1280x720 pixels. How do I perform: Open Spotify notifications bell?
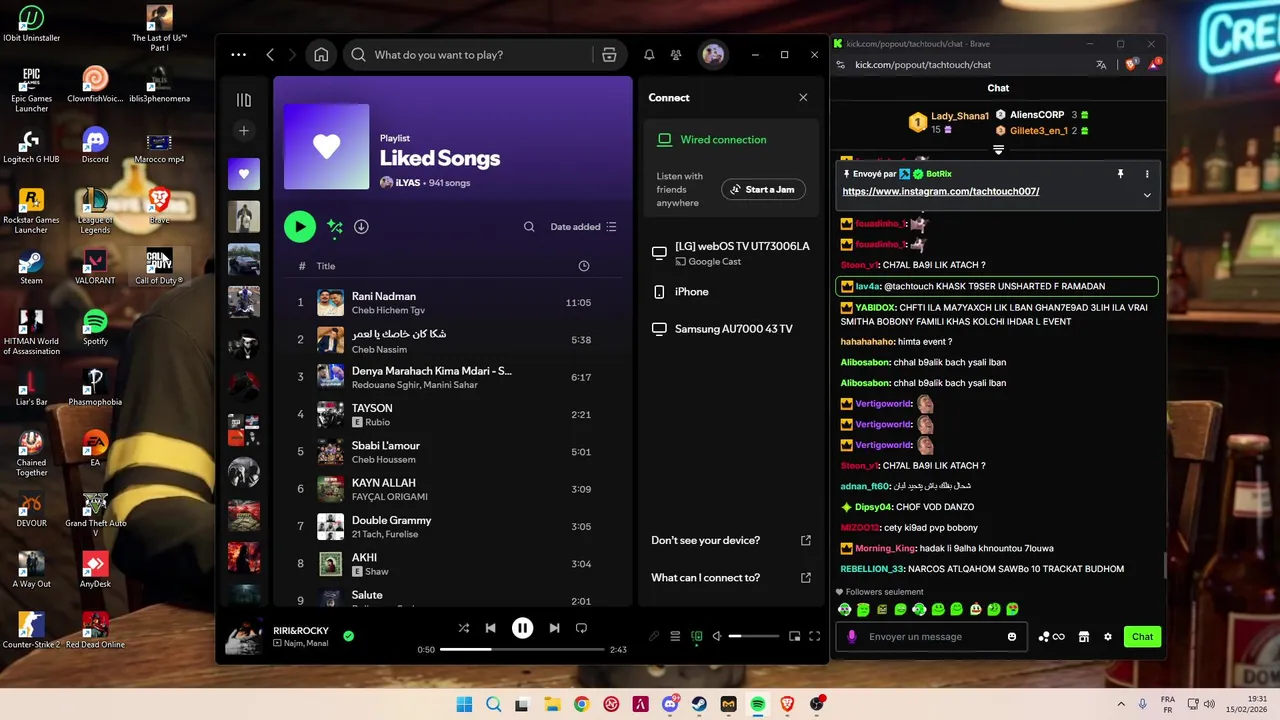(x=649, y=55)
